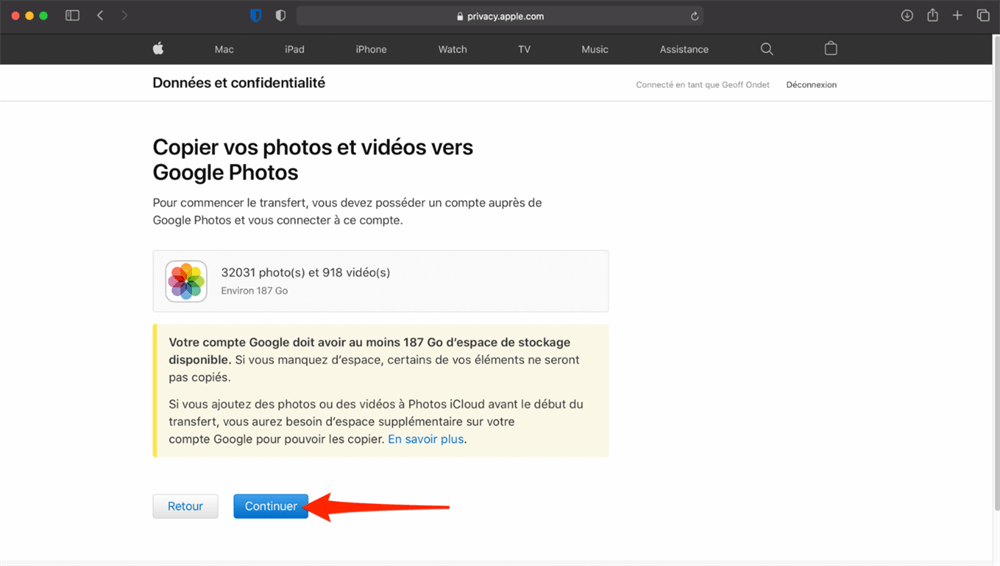Toggle the Safari sidebar icon

[x=72, y=15]
